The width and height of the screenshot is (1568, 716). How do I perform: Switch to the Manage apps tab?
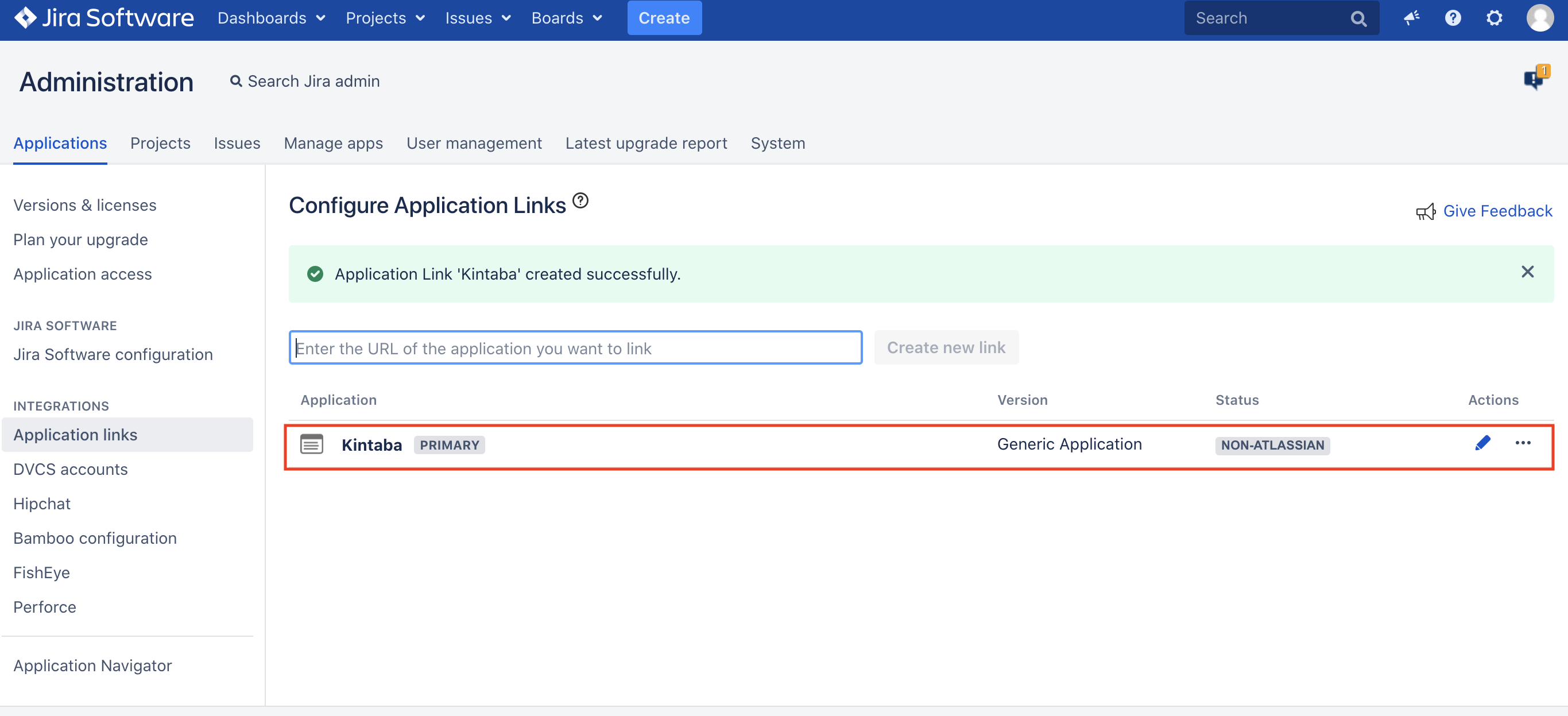pos(333,143)
